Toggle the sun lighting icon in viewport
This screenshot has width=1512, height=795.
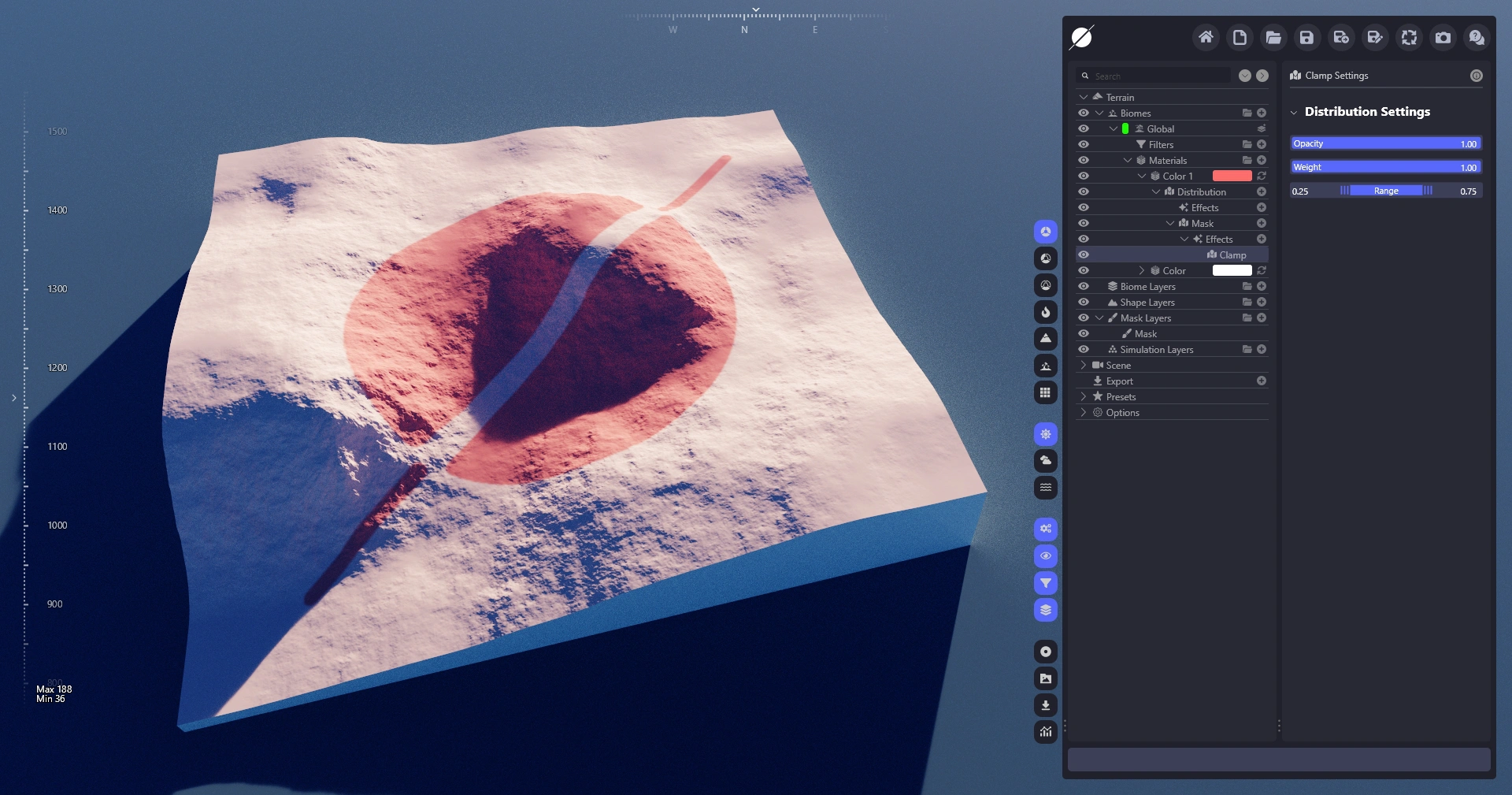click(x=1045, y=434)
